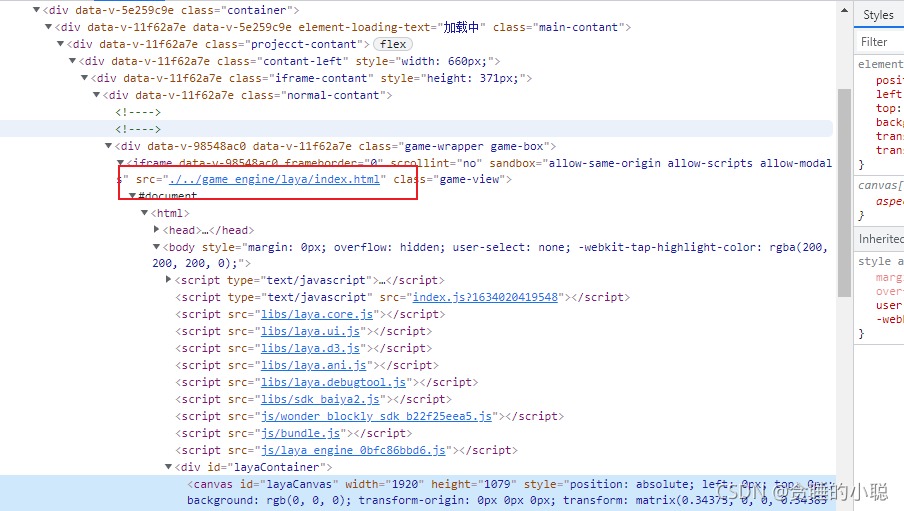Collapse the contant-left div node
The height and width of the screenshot is (511, 904).
point(73,61)
